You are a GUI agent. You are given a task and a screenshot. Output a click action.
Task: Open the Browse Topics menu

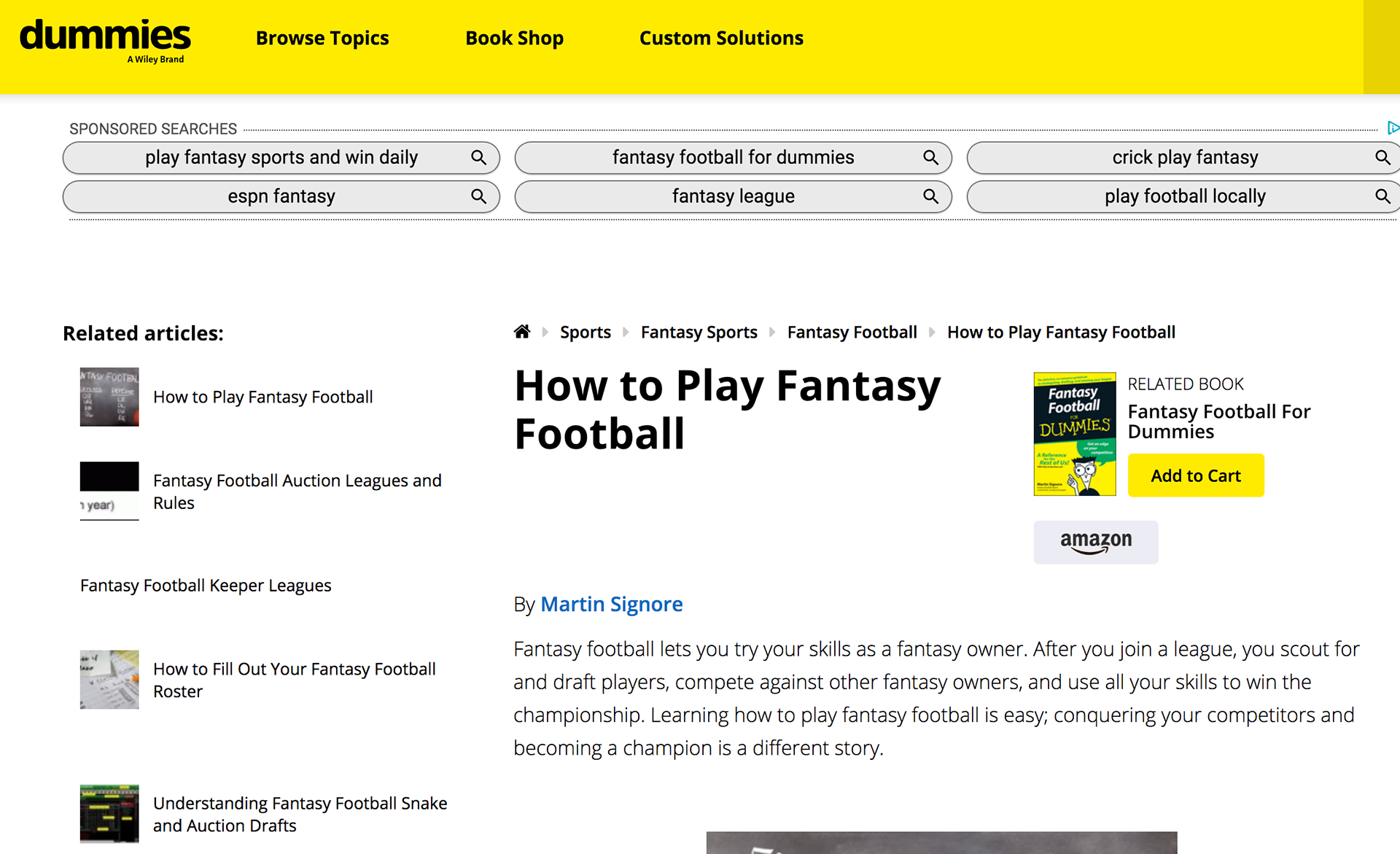click(322, 38)
